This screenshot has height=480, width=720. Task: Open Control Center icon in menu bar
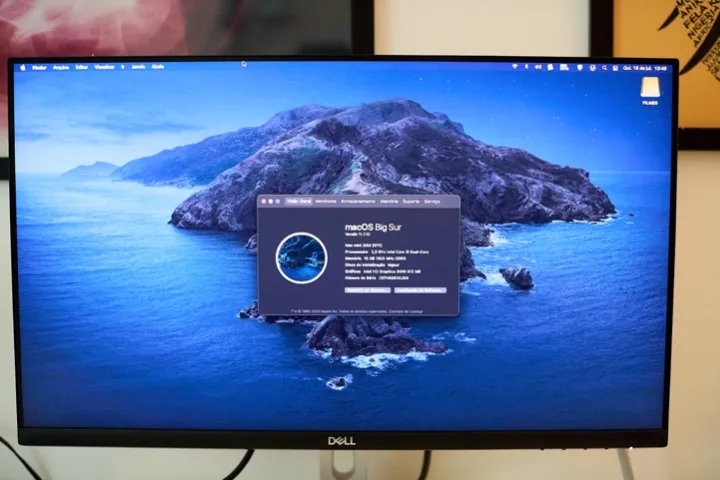tap(615, 68)
